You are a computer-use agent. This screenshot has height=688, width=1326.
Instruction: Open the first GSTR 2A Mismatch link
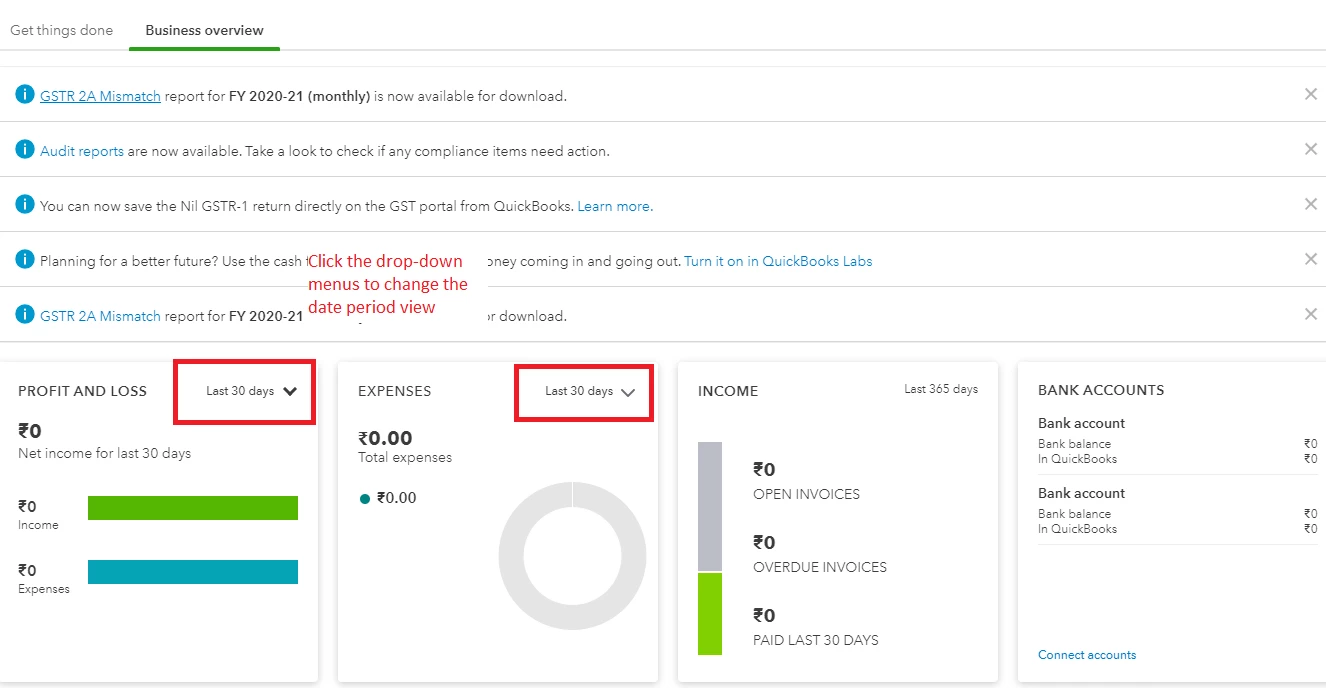(100, 96)
